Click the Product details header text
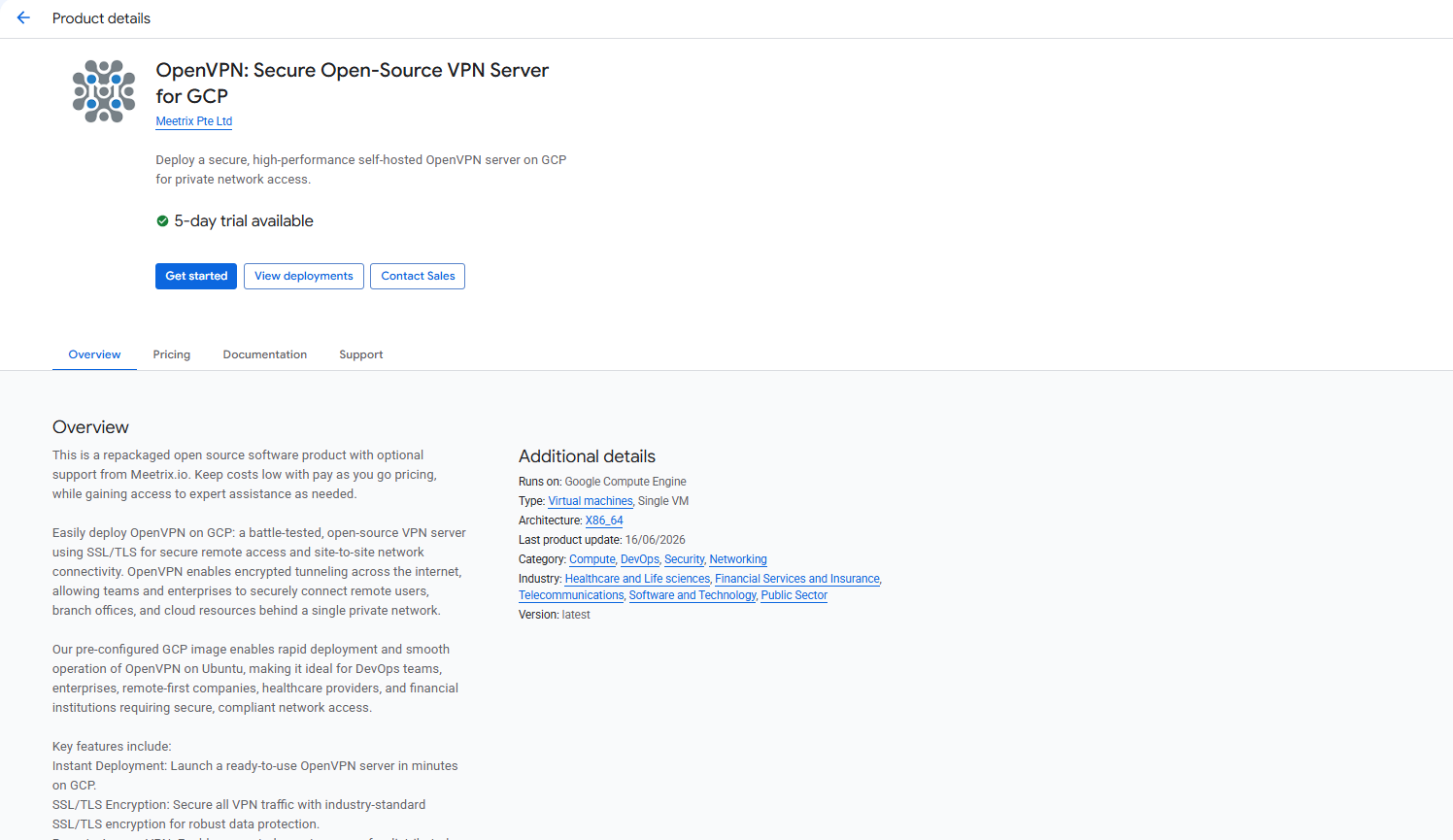1453x840 pixels. (101, 18)
